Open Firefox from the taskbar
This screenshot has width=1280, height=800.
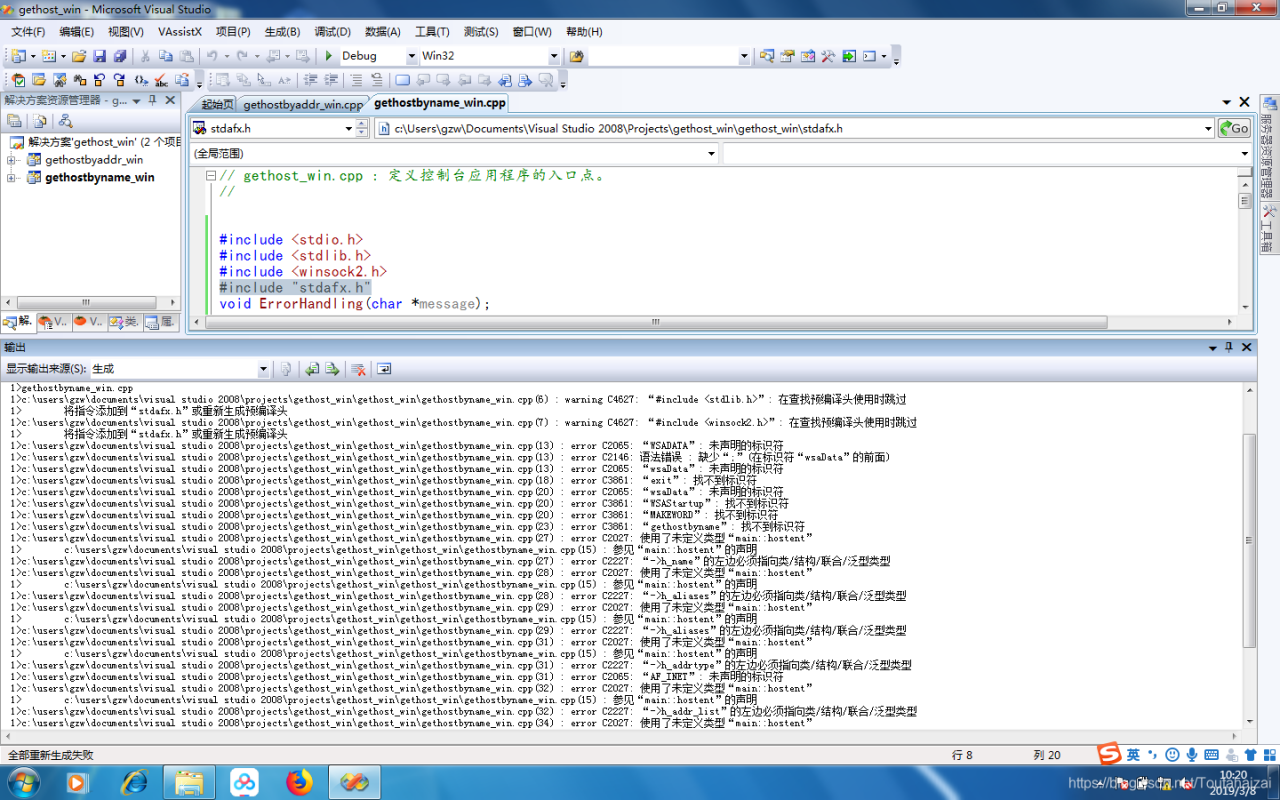click(298, 781)
